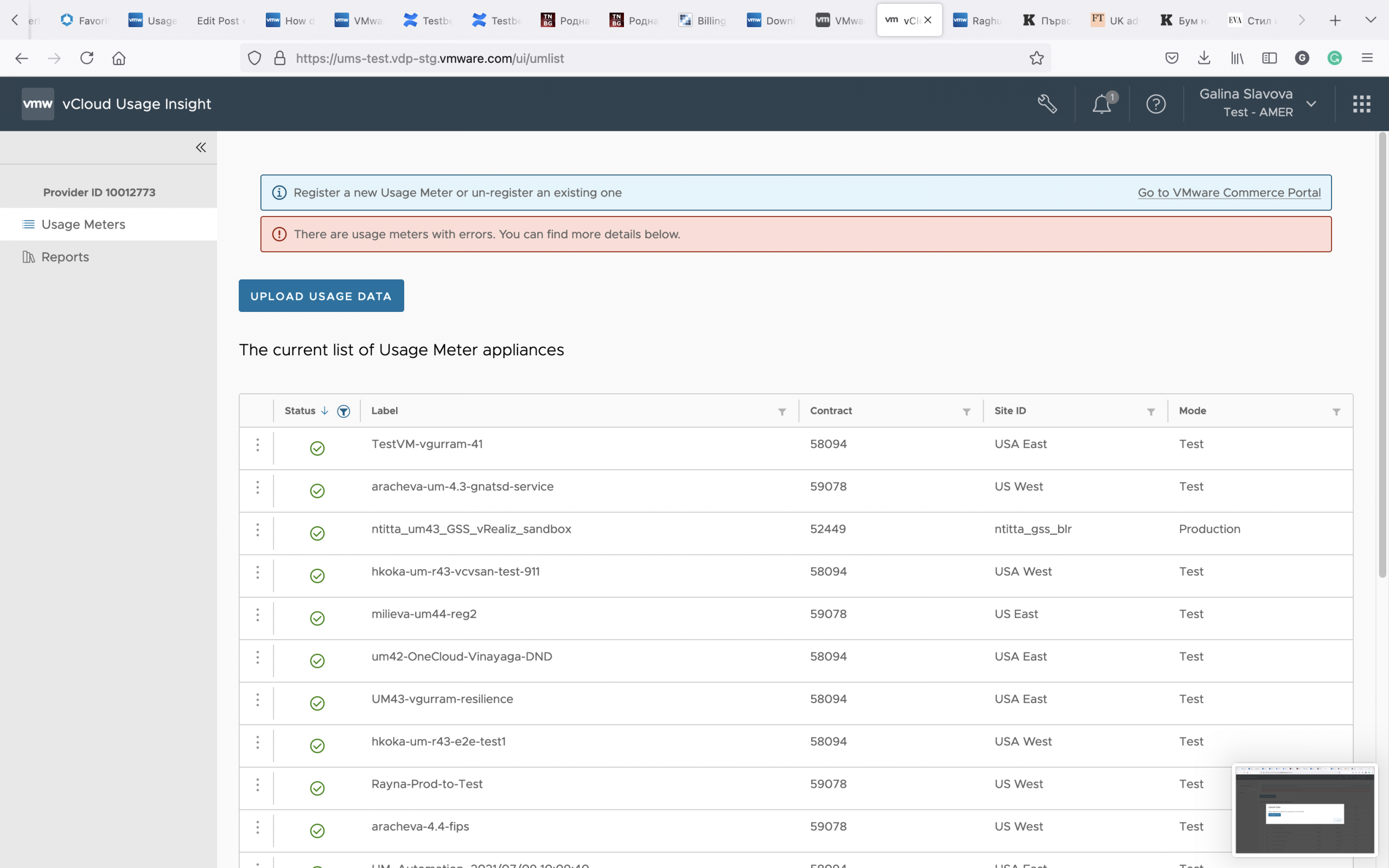Open row actions menu for TestVM-vgurram-41
1389x868 pixels.
coord(258,445)
